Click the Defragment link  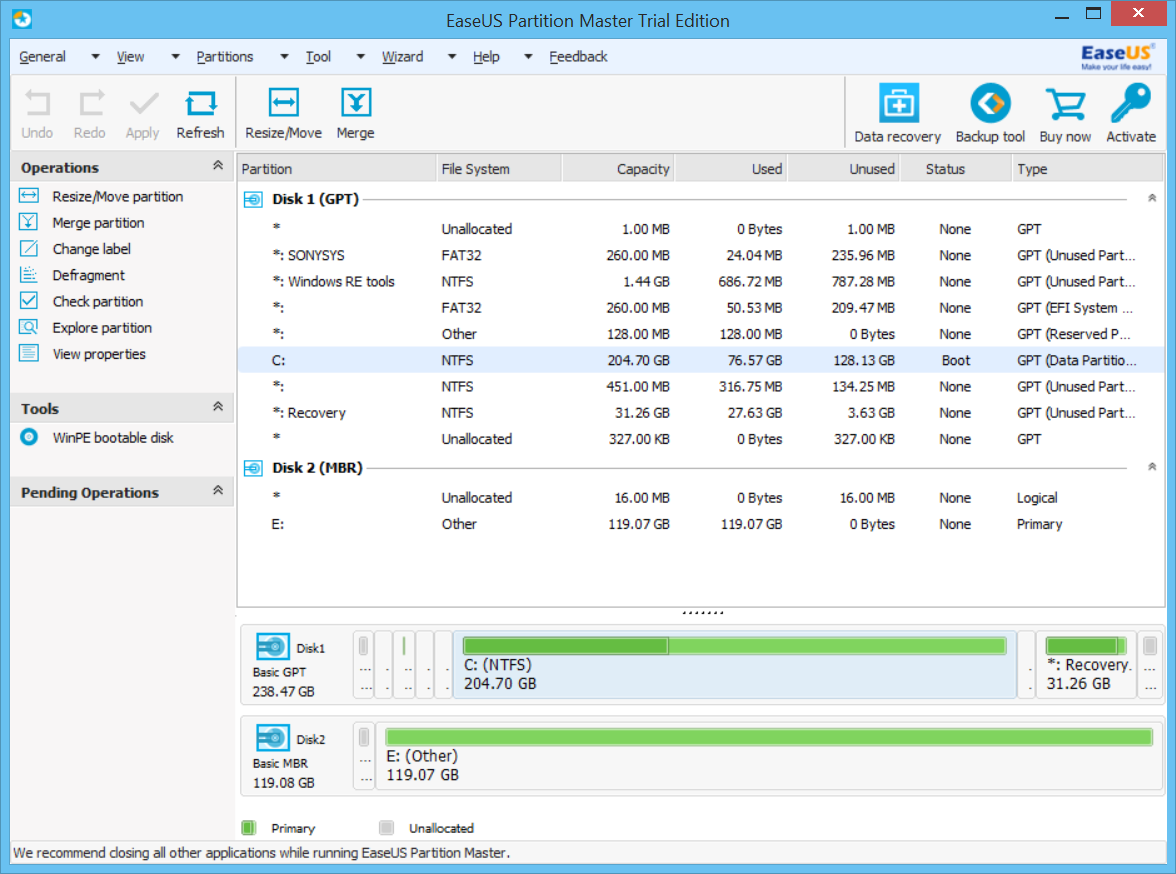[88, 275]
